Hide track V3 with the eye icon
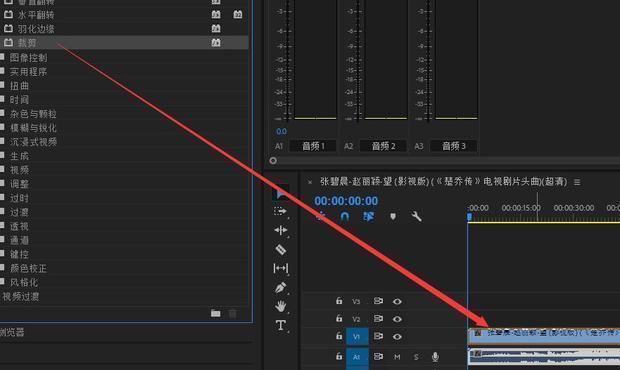Screen dimensions: 620x370 tap(397, 302)
